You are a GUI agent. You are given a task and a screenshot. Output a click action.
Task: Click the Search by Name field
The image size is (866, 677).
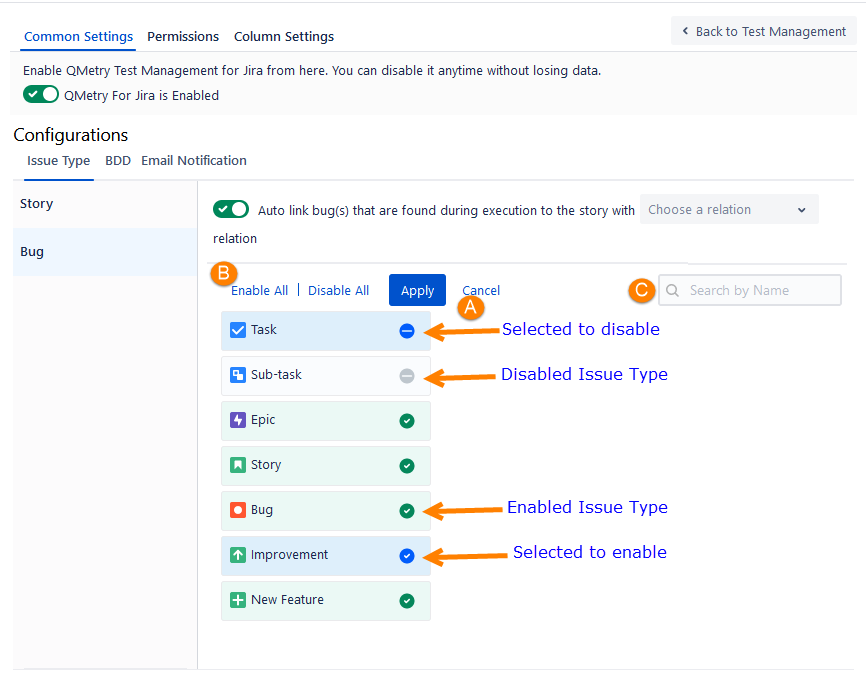point(749,290)
